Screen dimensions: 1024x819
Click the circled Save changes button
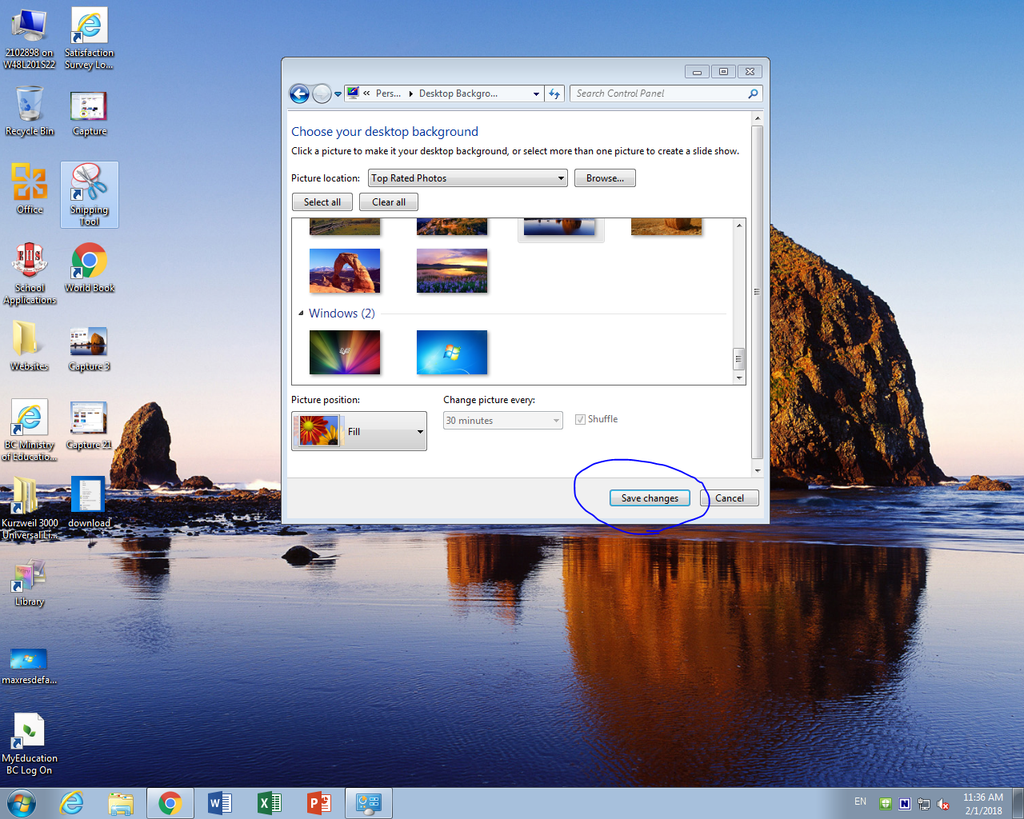(x=650, y=497)
